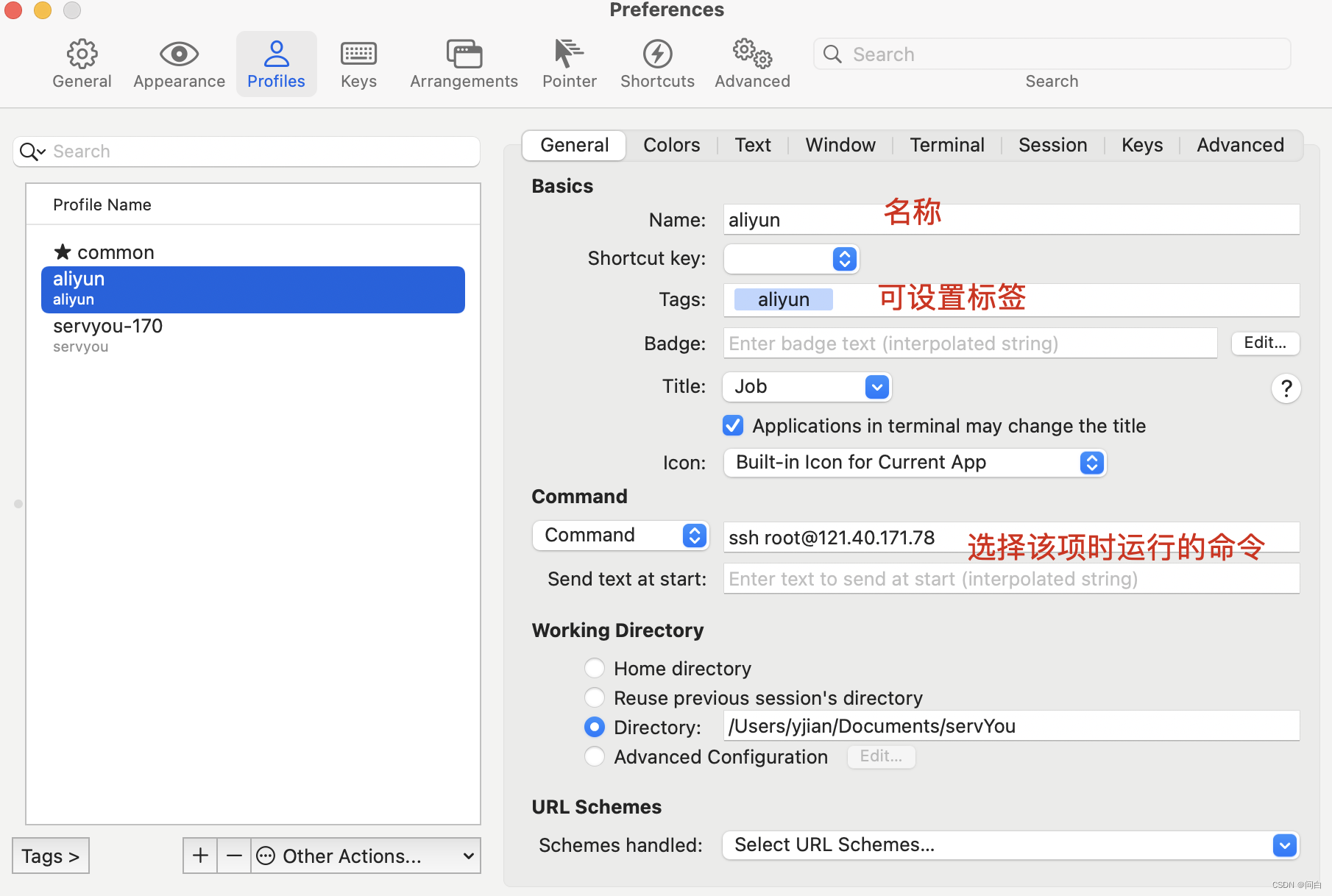The image size is (1332, 896).
Task: Open the Keys preferences icon
Action: (358, 63)
